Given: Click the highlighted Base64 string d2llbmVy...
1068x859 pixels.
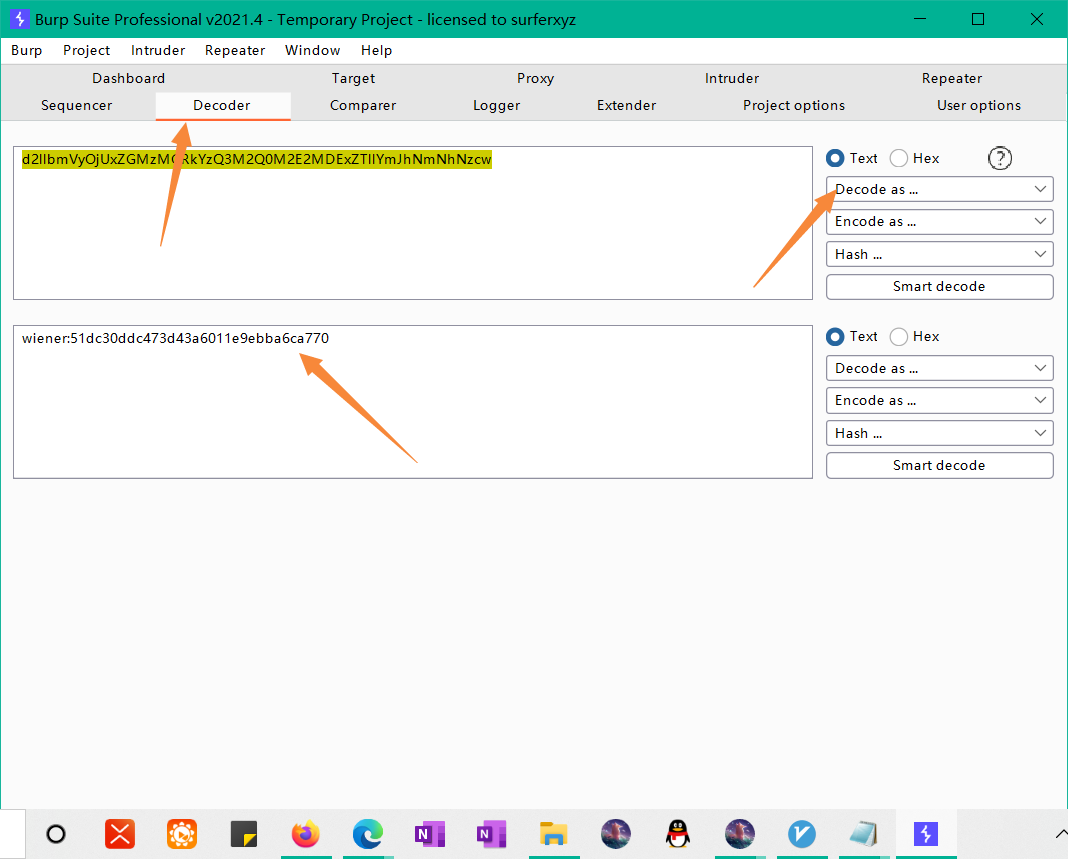Looking at the screenshot, I should tap(257, 159).
